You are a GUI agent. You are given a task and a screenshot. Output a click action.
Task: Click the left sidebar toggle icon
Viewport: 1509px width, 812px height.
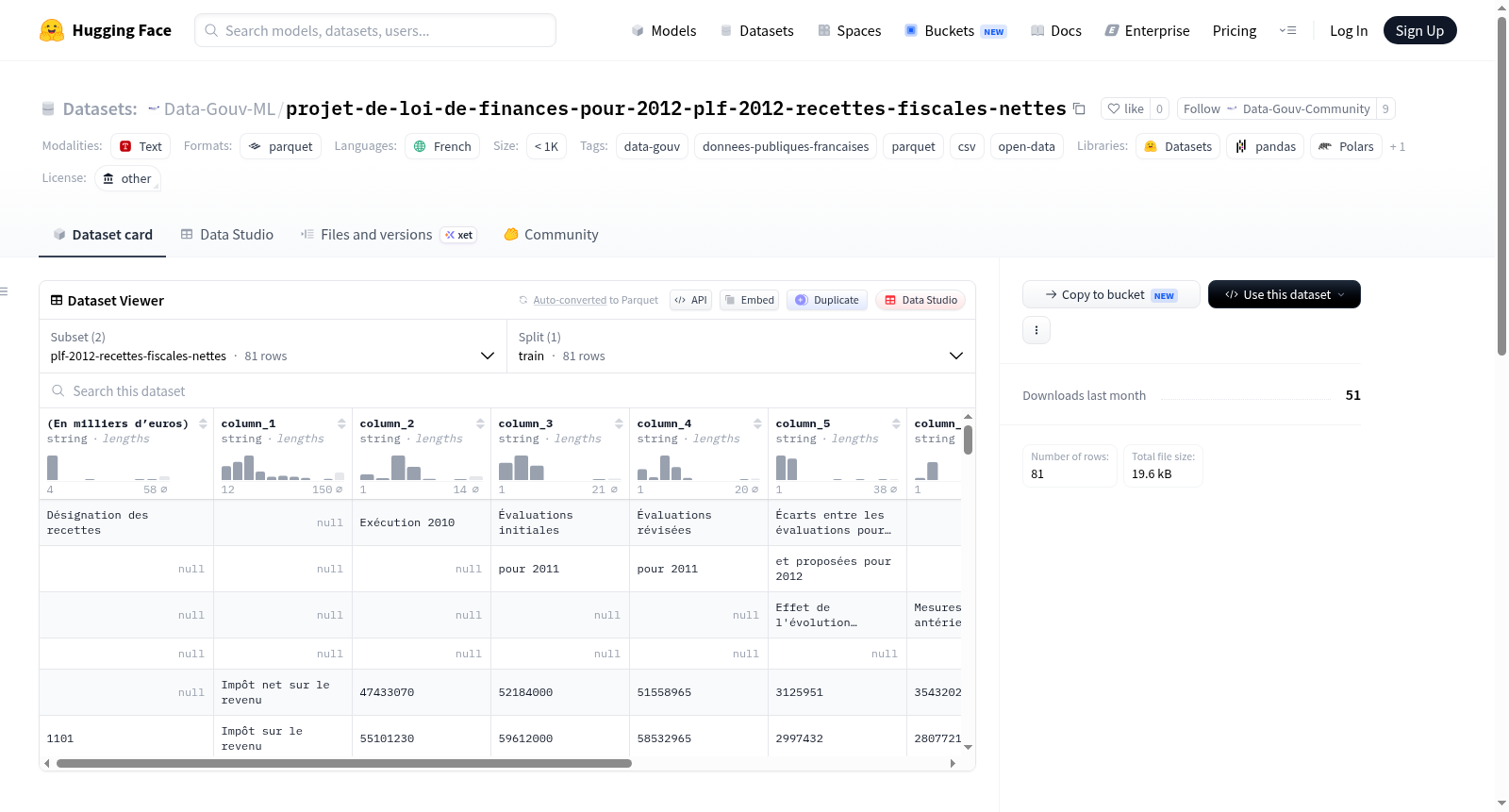coord(4,291)
